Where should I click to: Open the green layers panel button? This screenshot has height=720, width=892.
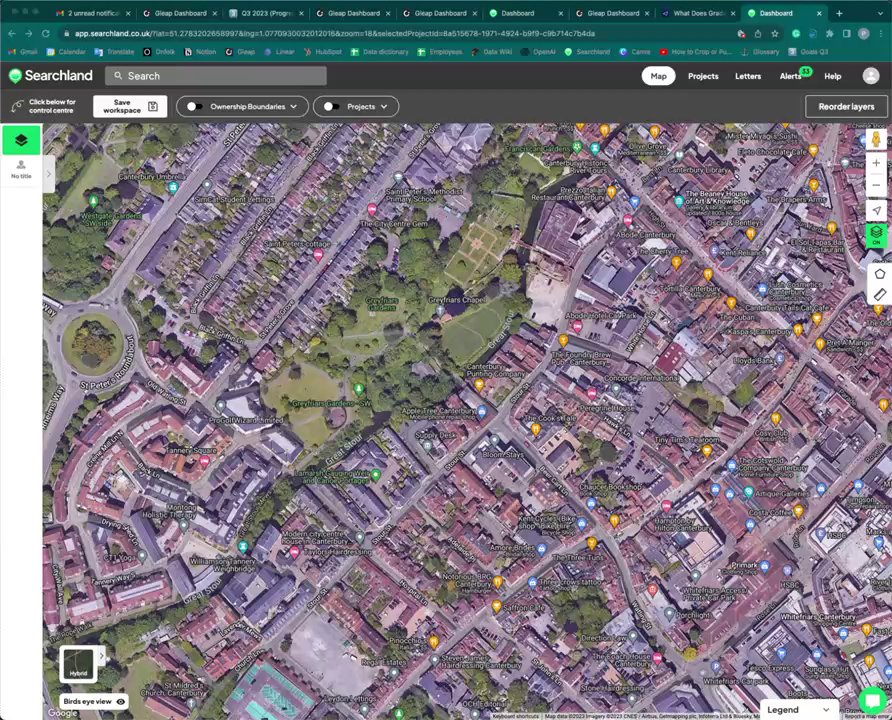point(21,140)
